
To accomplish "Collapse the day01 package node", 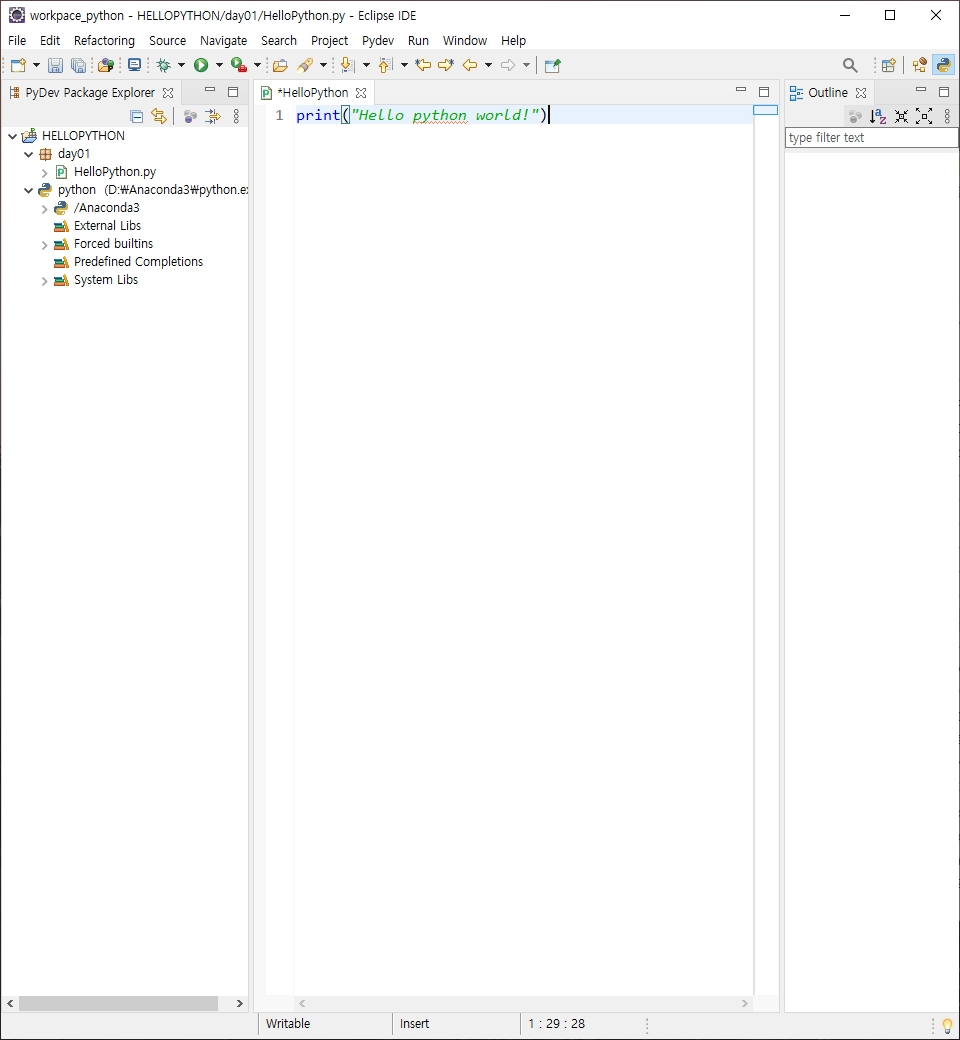I will (x=29, y=154).
